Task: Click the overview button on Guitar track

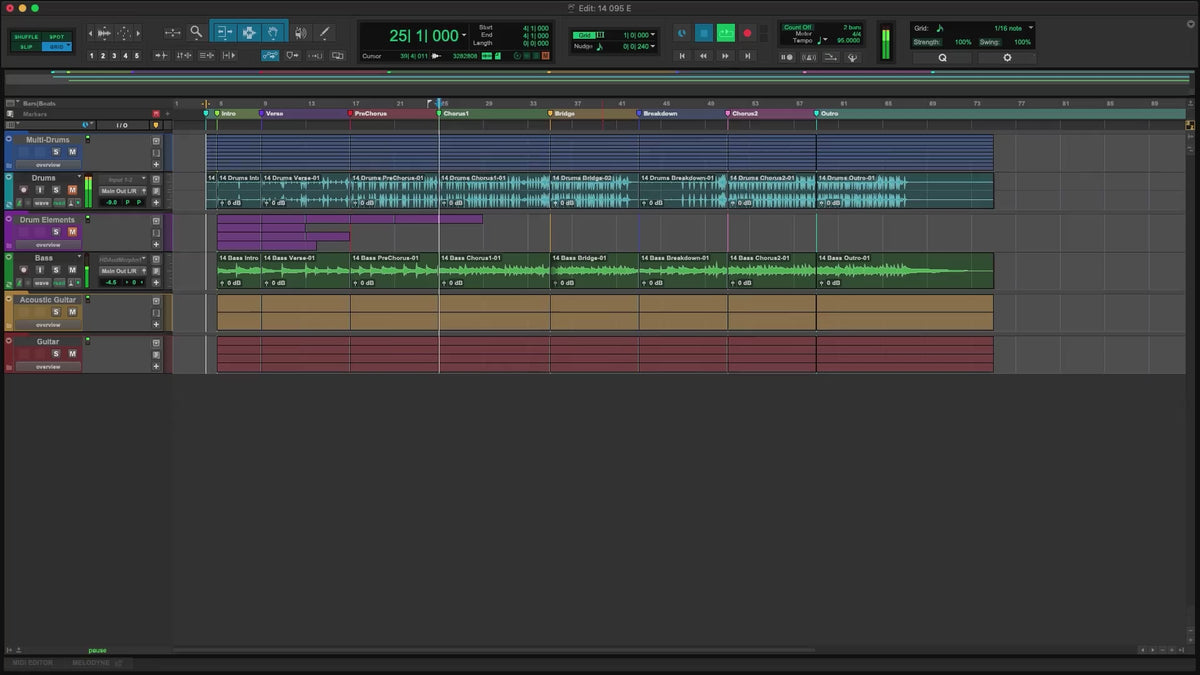Action: (48, 367)
